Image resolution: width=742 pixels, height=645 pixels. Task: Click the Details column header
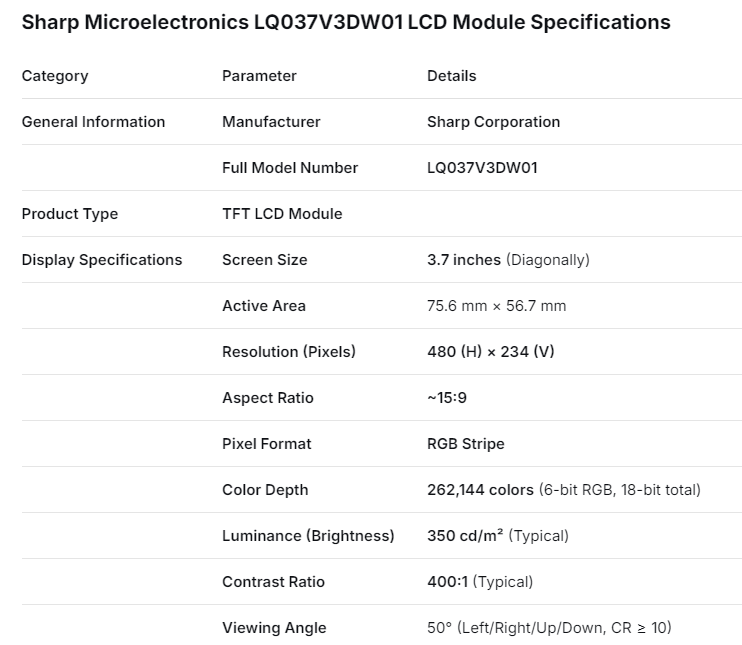[451, 76]
